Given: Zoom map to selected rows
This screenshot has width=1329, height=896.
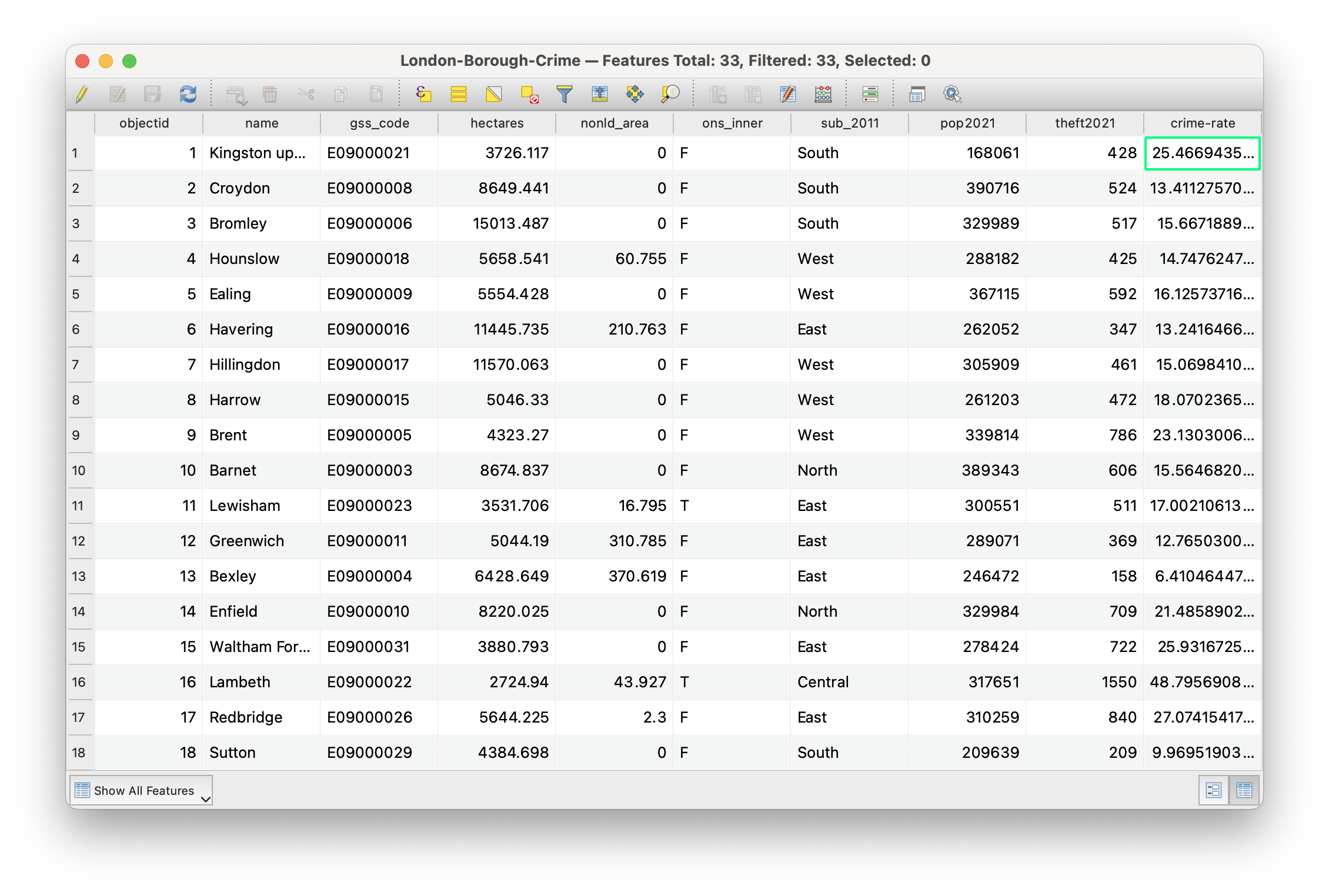Looking at the screenshot, I should pyautogui.click(x=670, y=94).
